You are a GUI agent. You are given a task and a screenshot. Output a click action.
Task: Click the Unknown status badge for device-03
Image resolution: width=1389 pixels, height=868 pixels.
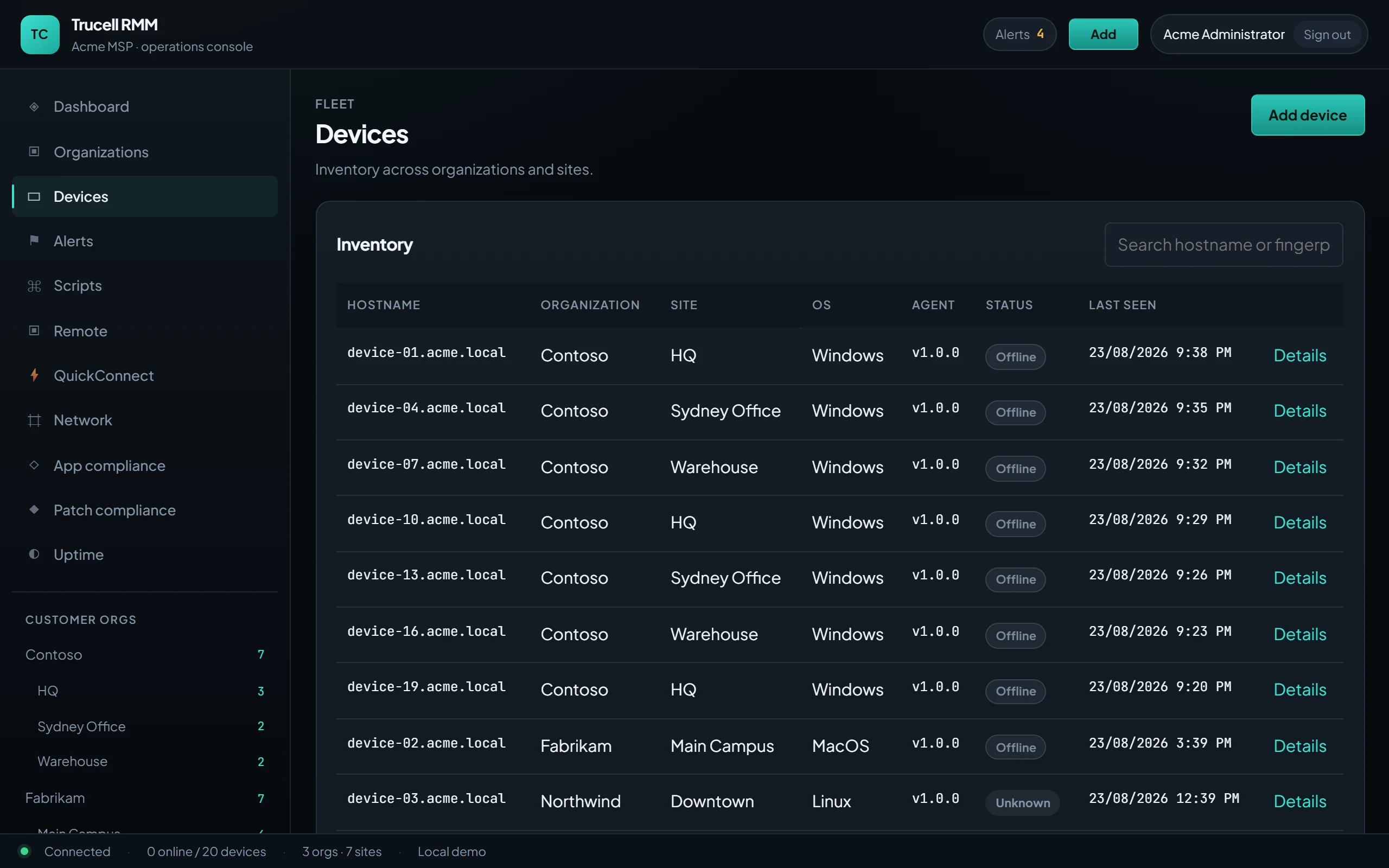coord(1022,802)
